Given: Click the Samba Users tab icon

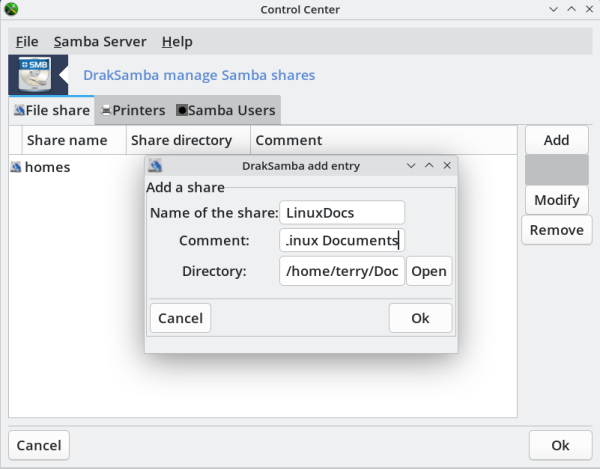Looking at the screenshot, I should point(181,111).
